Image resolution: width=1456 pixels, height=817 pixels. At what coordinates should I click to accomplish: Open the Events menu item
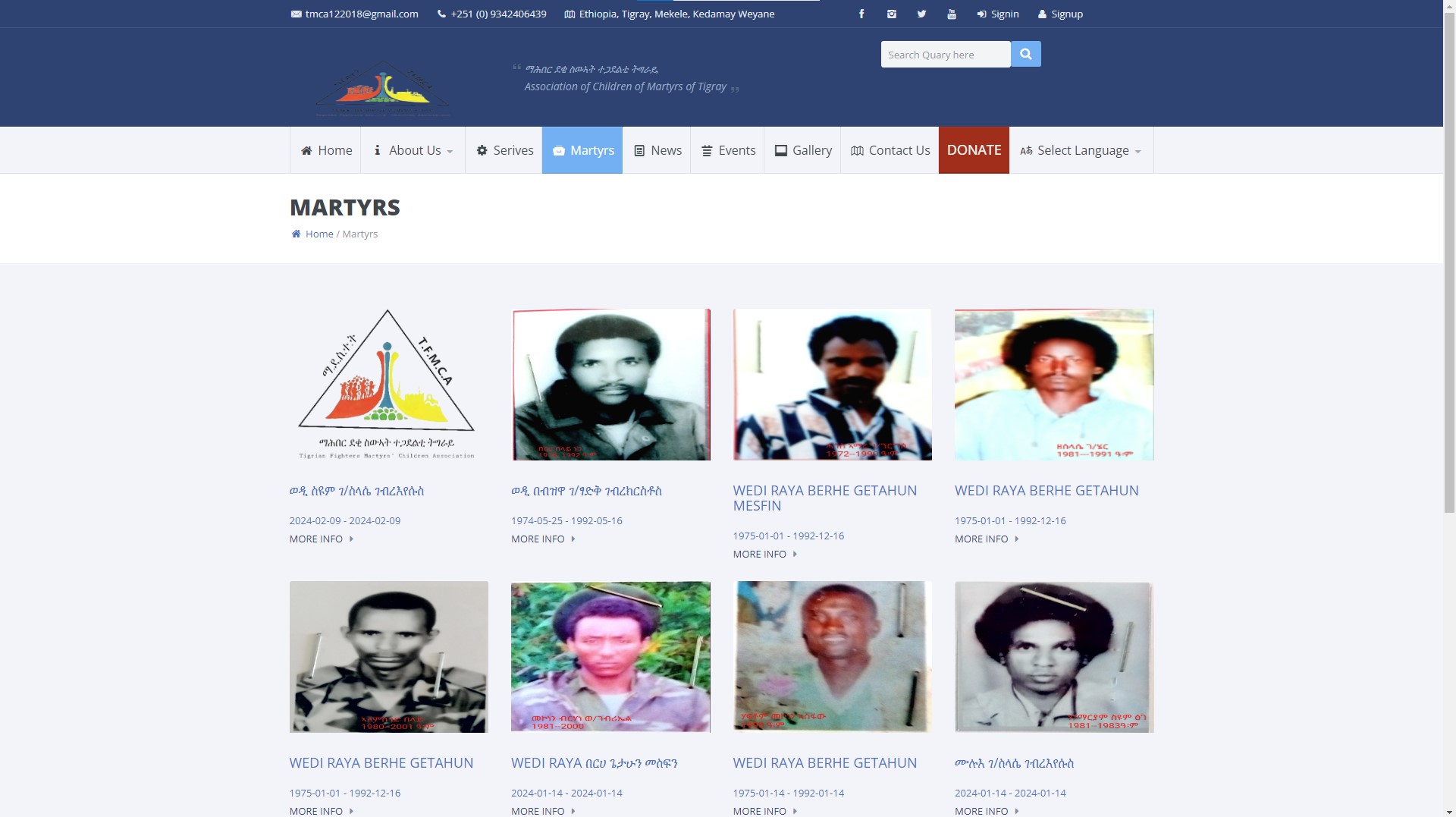click(x=727, y=150)
